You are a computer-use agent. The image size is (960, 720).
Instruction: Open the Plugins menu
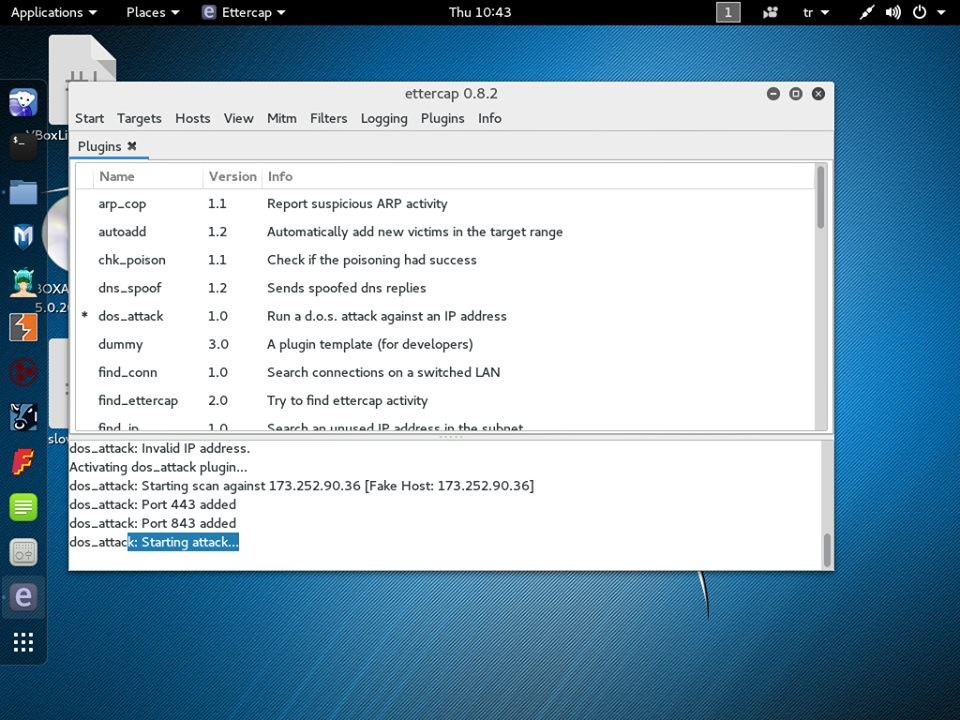click(x=442, y=118)
